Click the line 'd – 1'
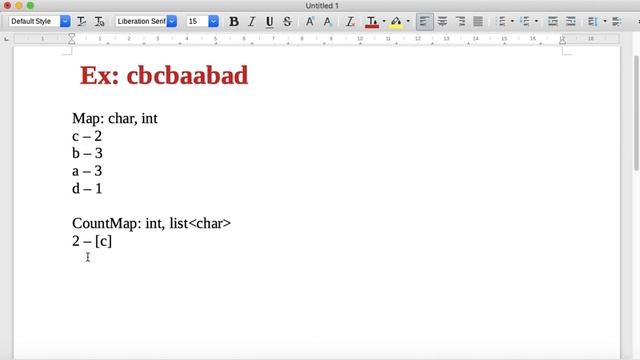The width and height of the screenshot is (640, 360). tap(87, 189)
